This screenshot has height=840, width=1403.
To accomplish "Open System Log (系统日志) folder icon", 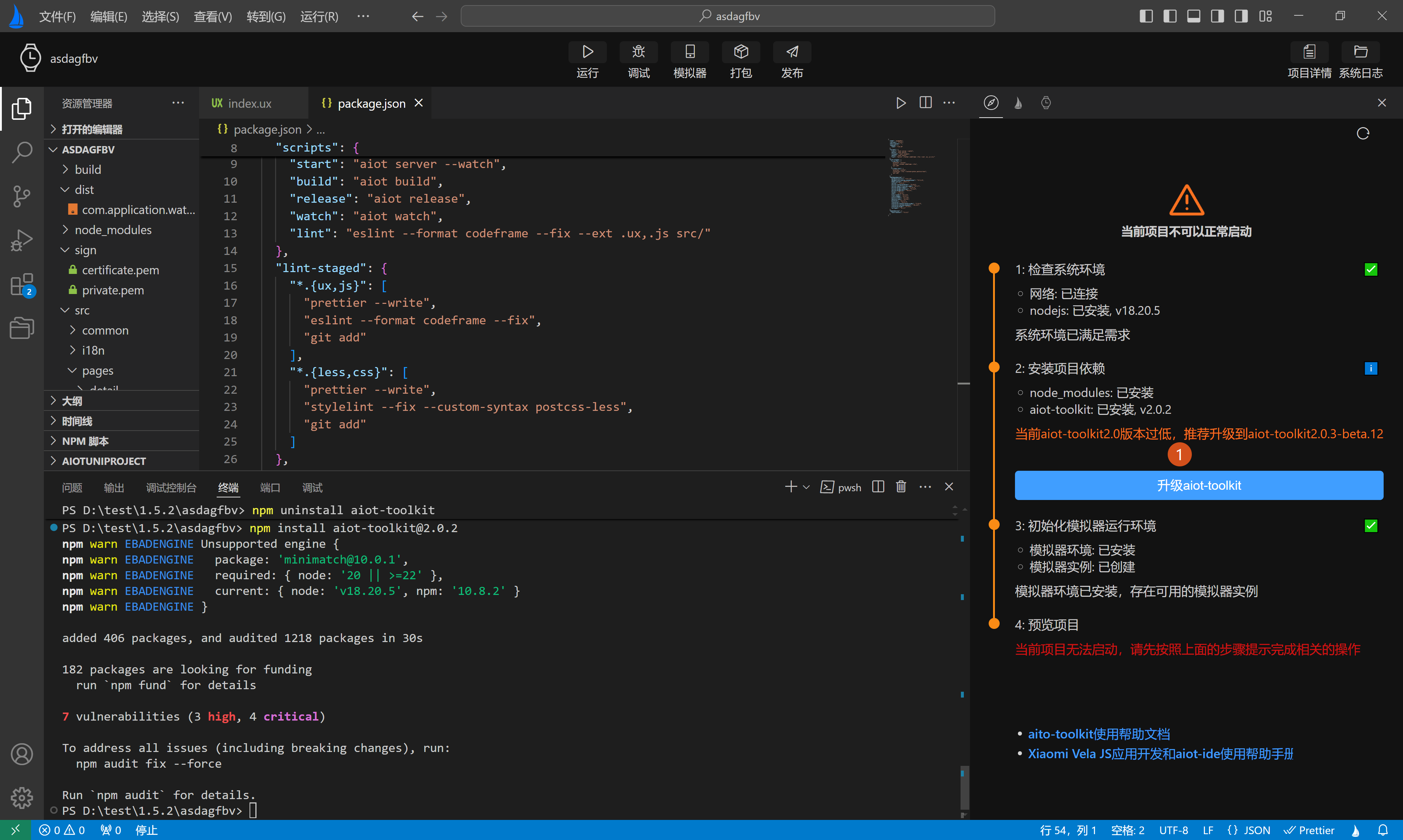I will pyautogui.click(x=1361, y=52).
